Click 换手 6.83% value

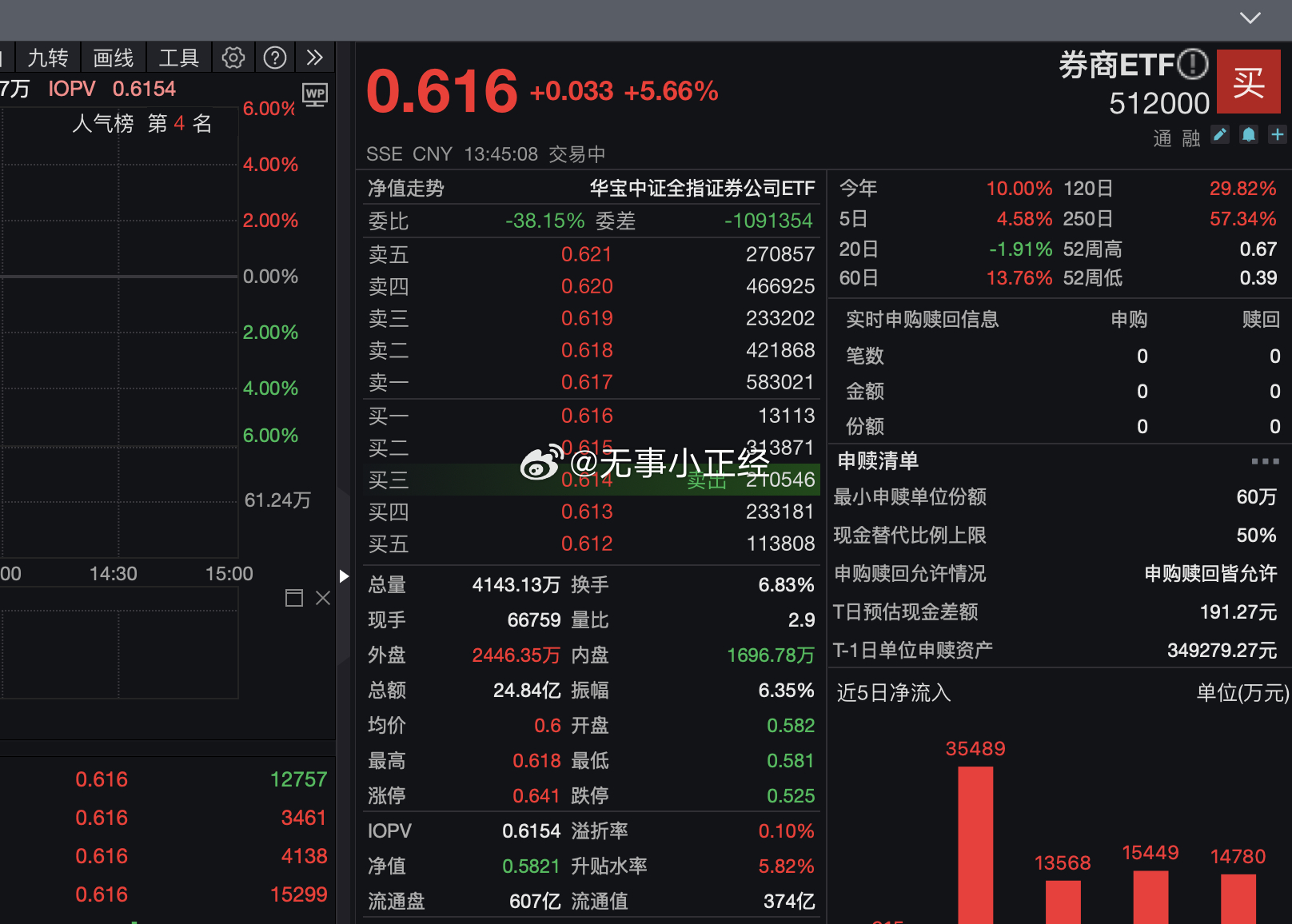787,585
